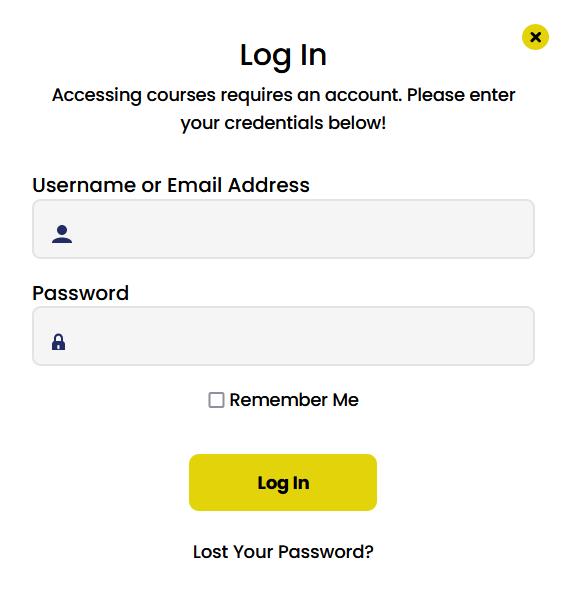This screenshot has width=566, height=595.
Task: Click the person icon in the username field
Action: tap(62, 234)
